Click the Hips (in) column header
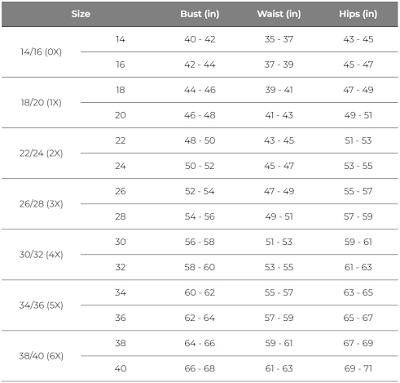The image size is (400, 383). [358, 14]
